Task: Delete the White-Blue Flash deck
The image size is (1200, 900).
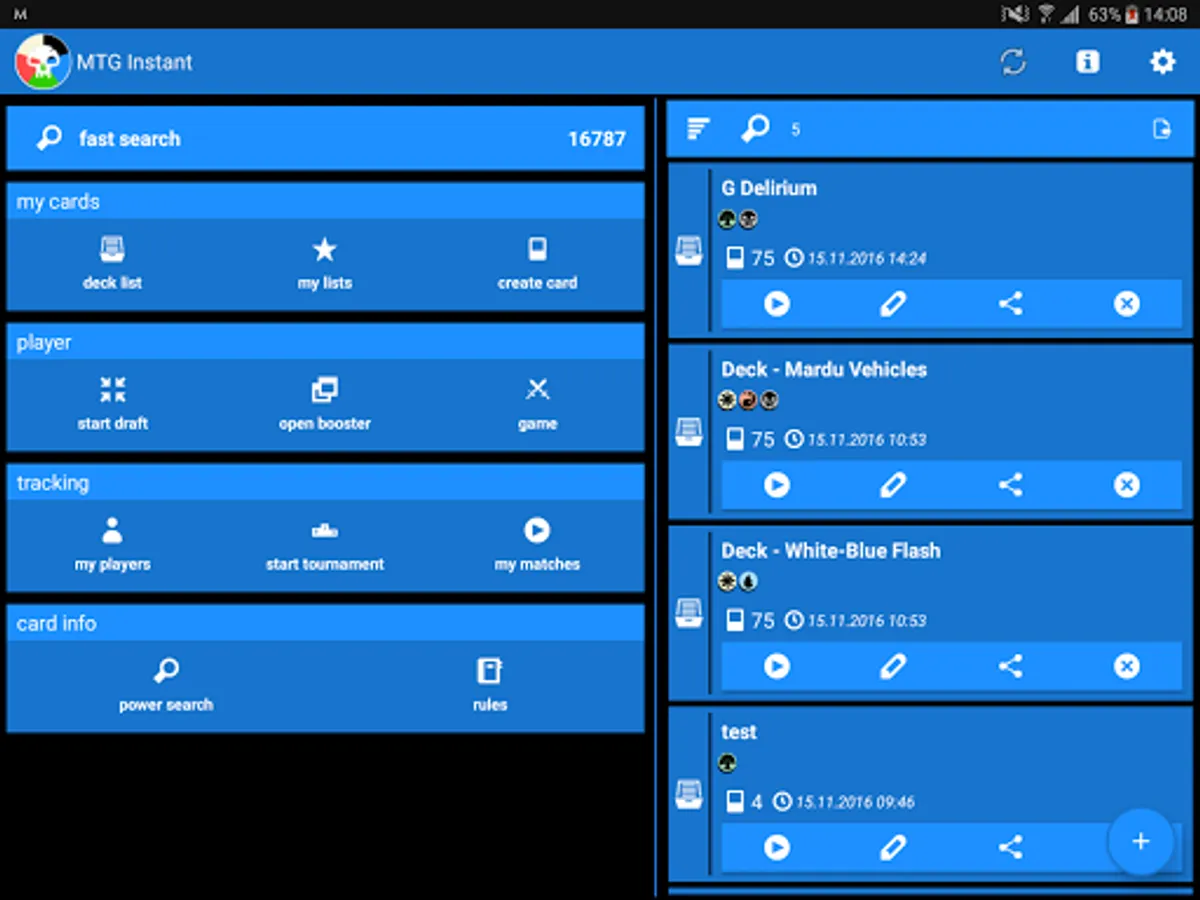Action: click(1127, 666)
